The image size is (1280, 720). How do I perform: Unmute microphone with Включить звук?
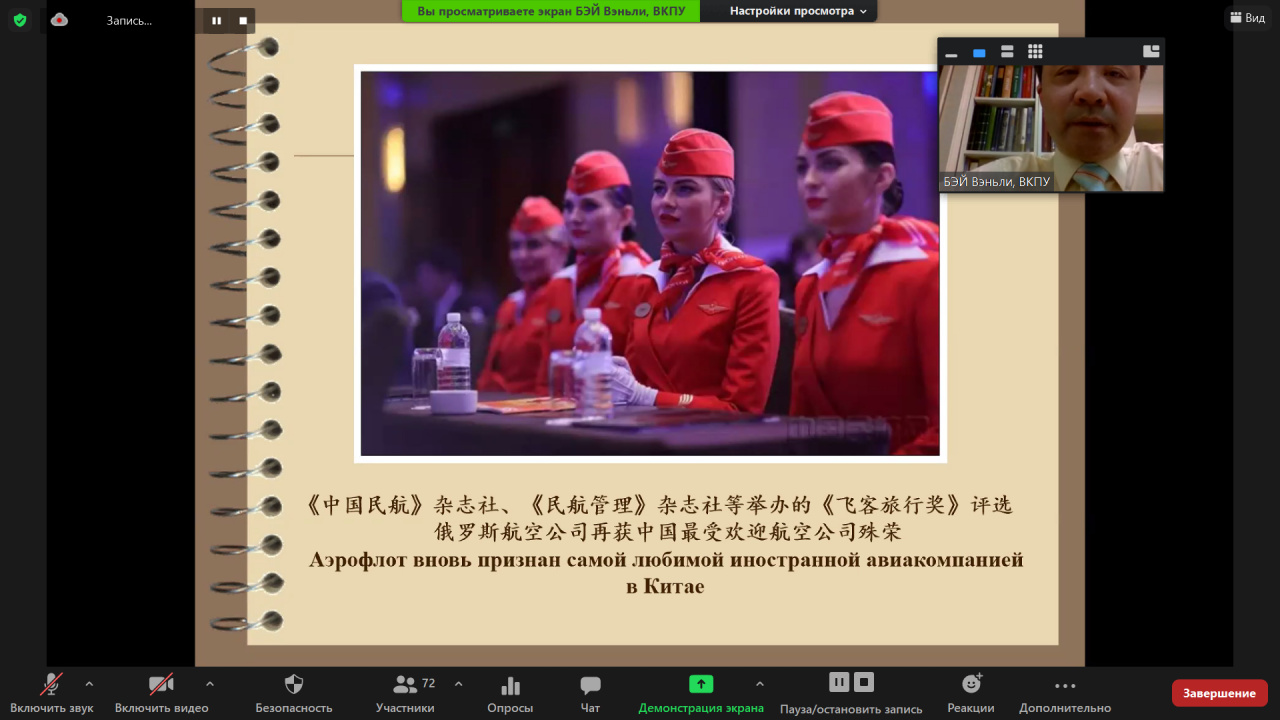point(51,693)
